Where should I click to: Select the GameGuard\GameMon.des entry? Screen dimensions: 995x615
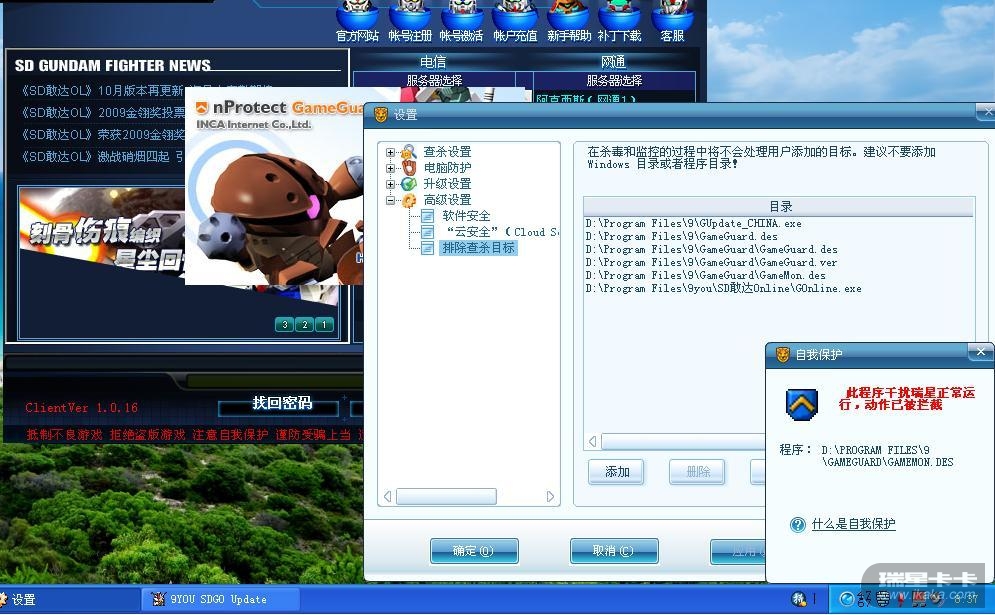pyautogui.click(x=706, y=275)
